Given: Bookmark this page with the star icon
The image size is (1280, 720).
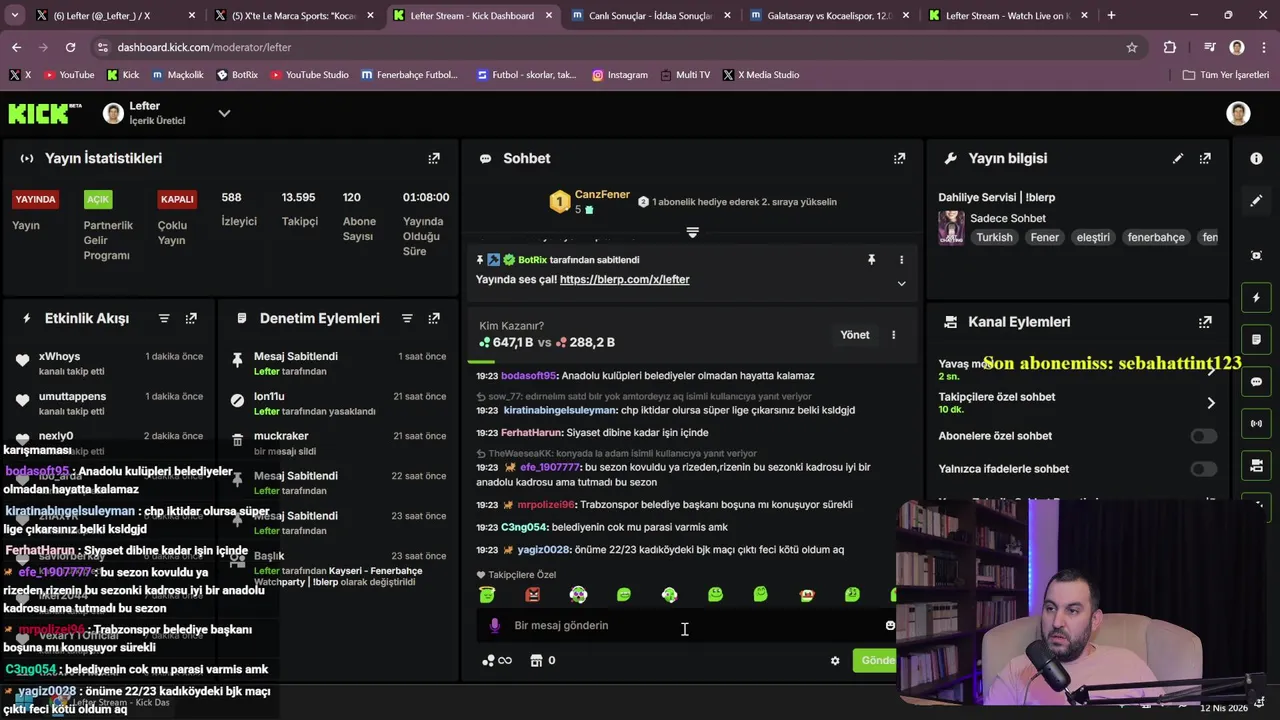Looking at the screenshot, I should (x=1132, y=47).
